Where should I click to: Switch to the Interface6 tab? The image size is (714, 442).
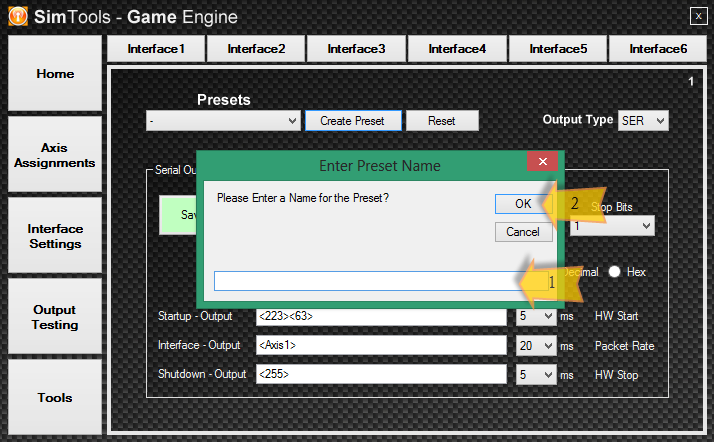coord(658,49)
